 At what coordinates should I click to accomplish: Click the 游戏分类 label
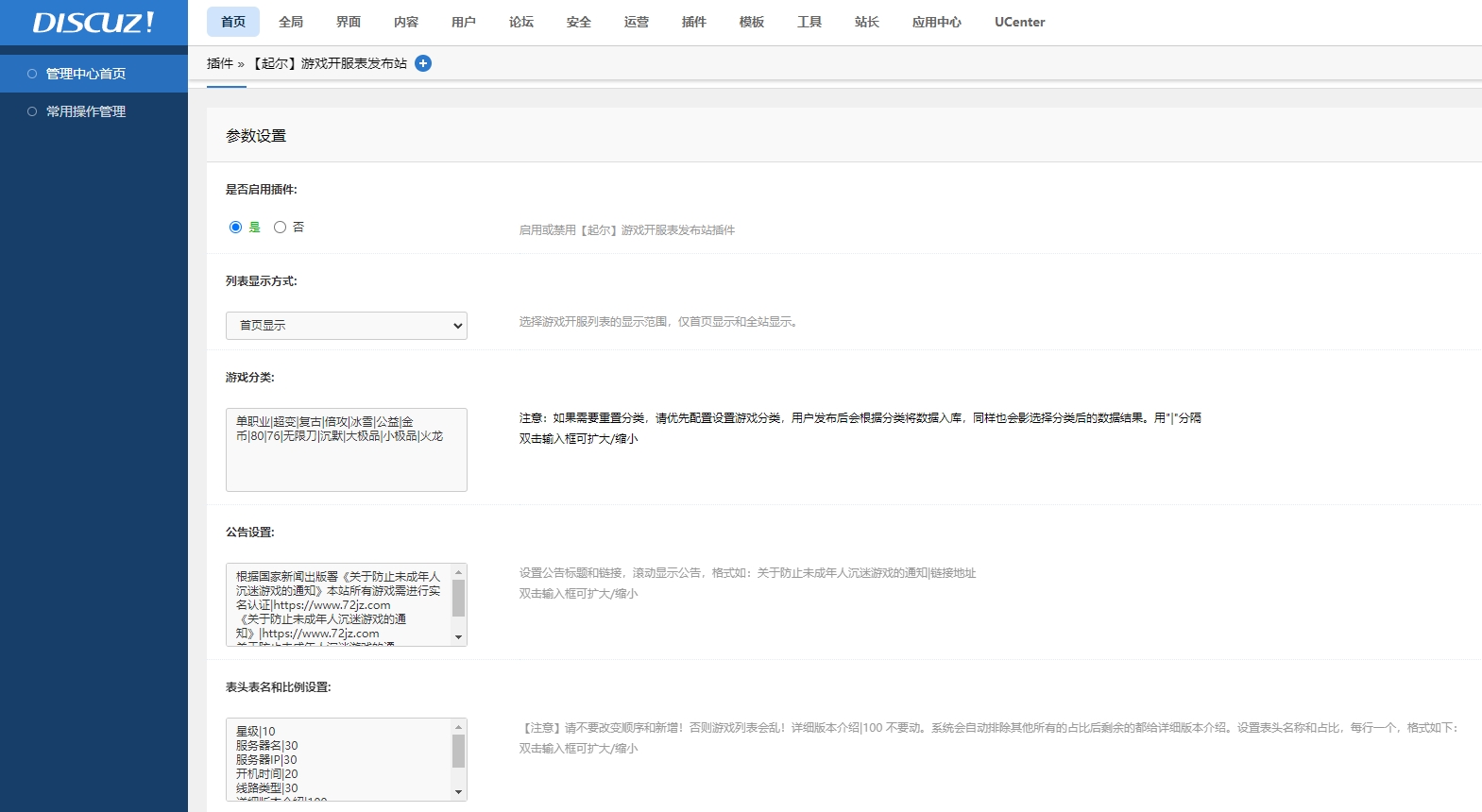[250, 378]
